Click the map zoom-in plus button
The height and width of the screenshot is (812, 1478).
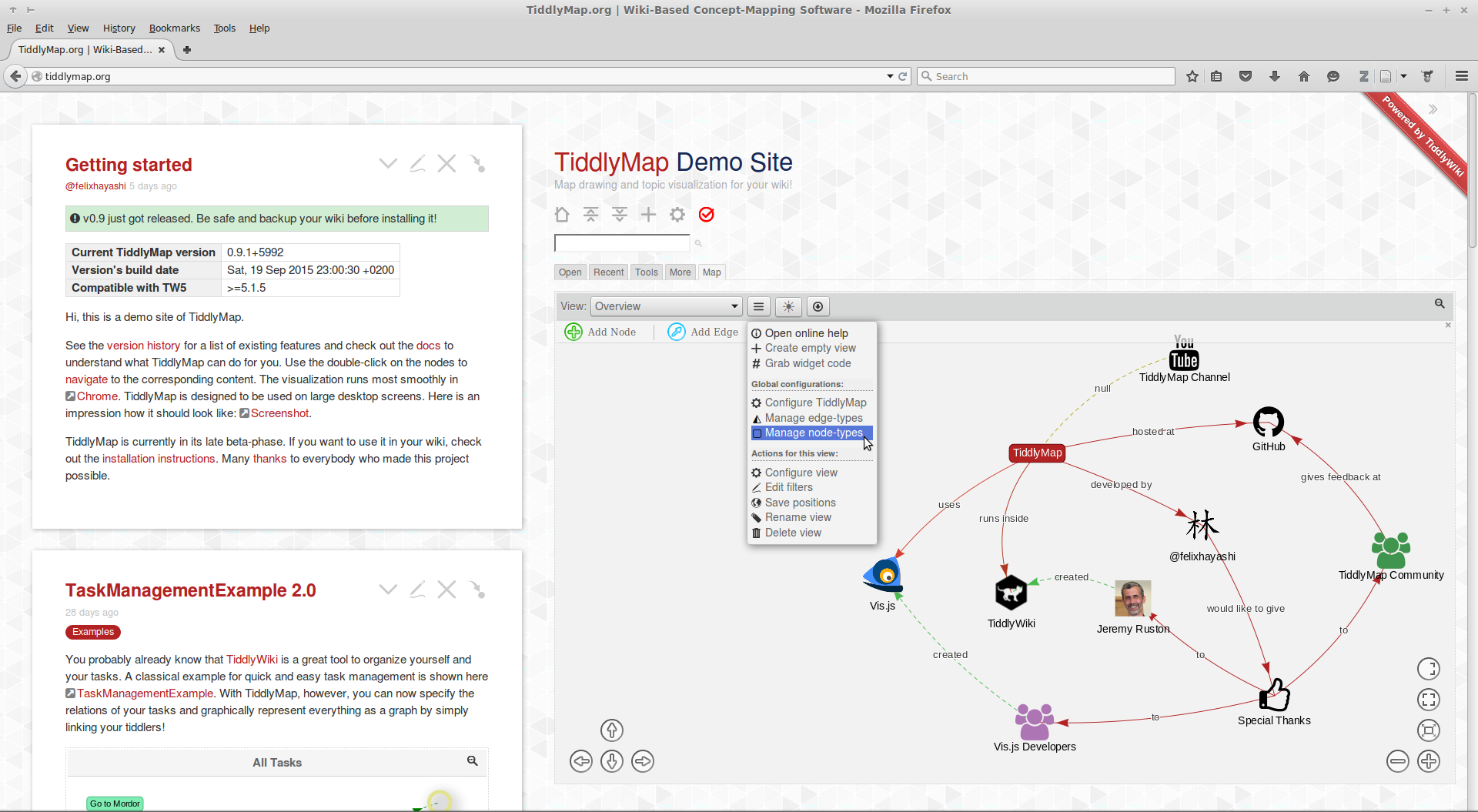[1429, 761]
